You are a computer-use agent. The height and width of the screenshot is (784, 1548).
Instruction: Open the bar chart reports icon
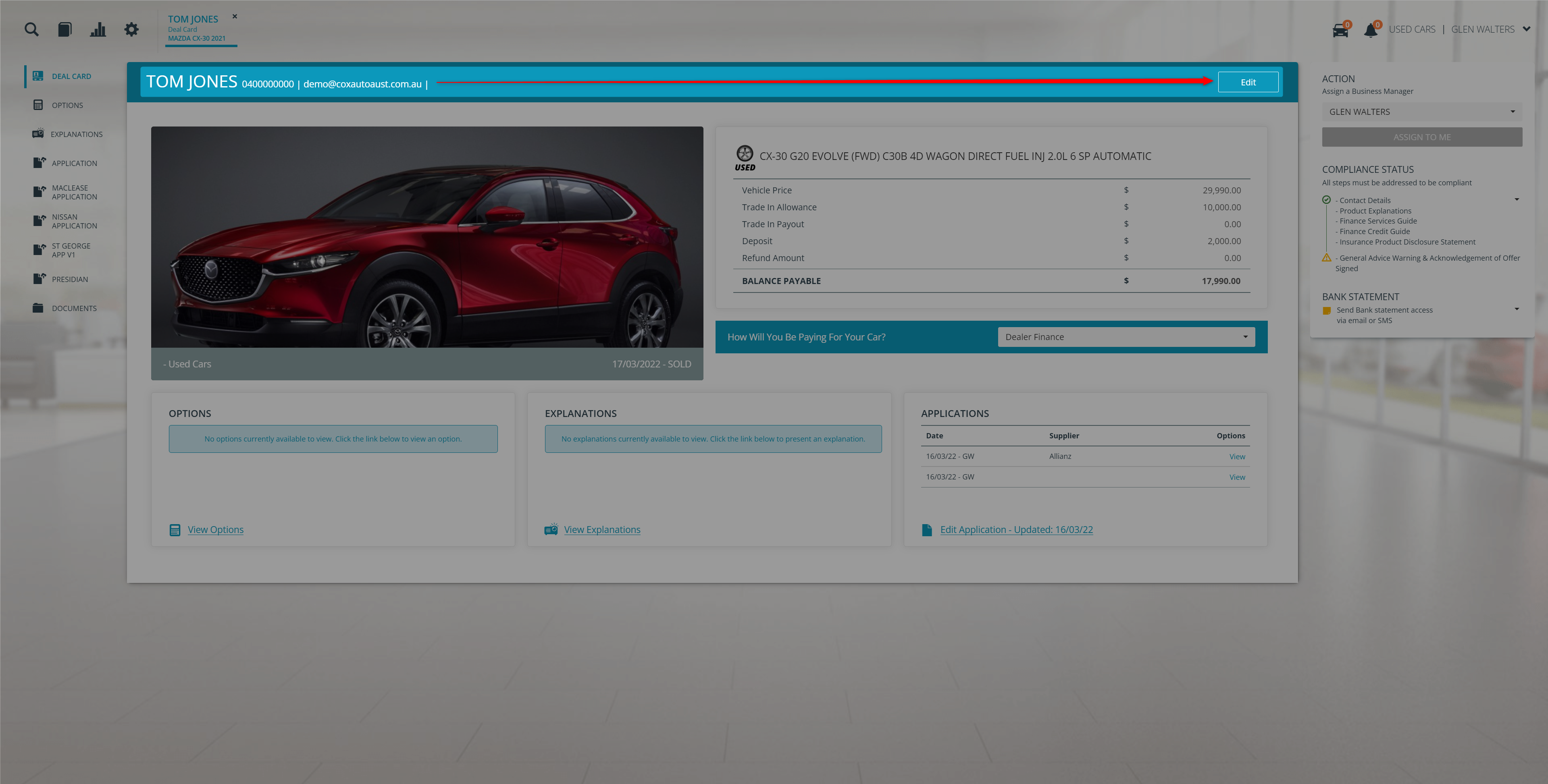point(98,29)
